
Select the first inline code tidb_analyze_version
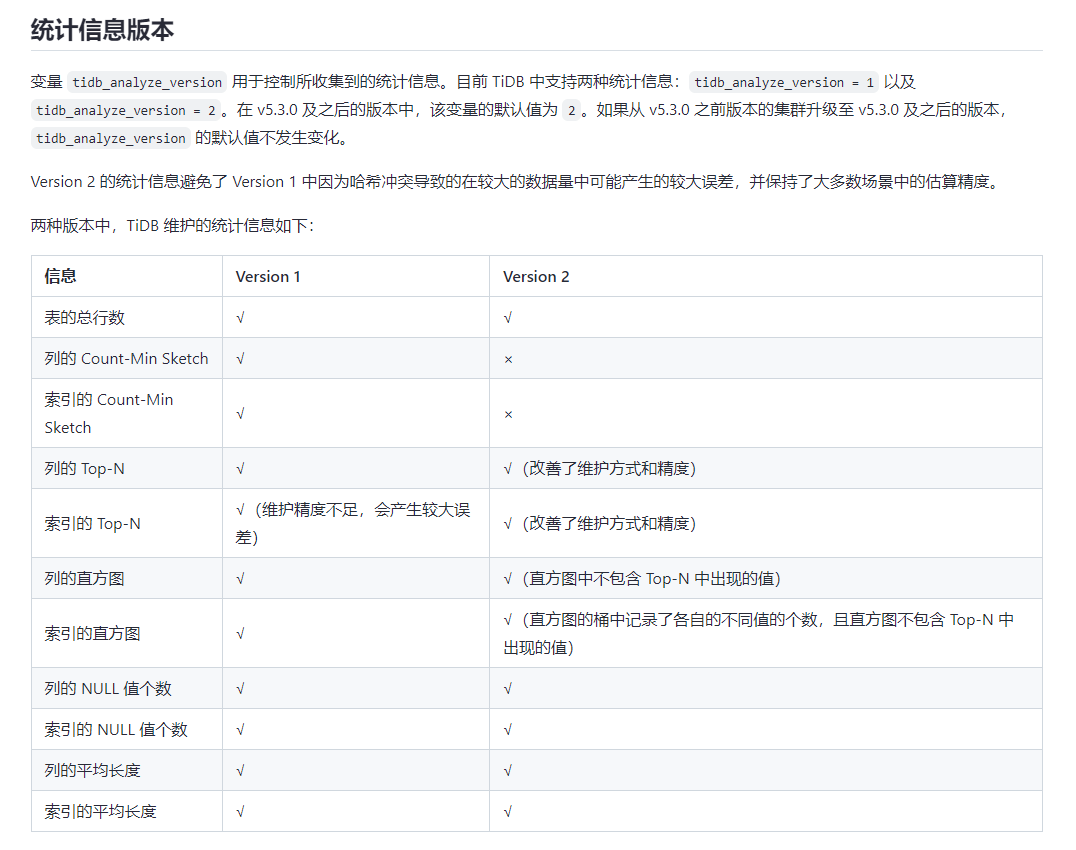147,82
